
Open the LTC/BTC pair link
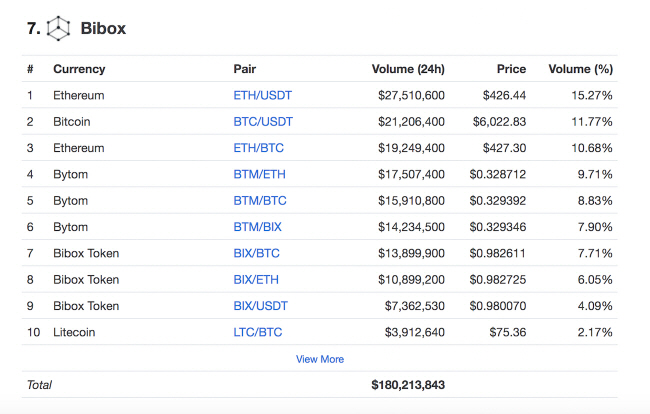tap(257, 332)
